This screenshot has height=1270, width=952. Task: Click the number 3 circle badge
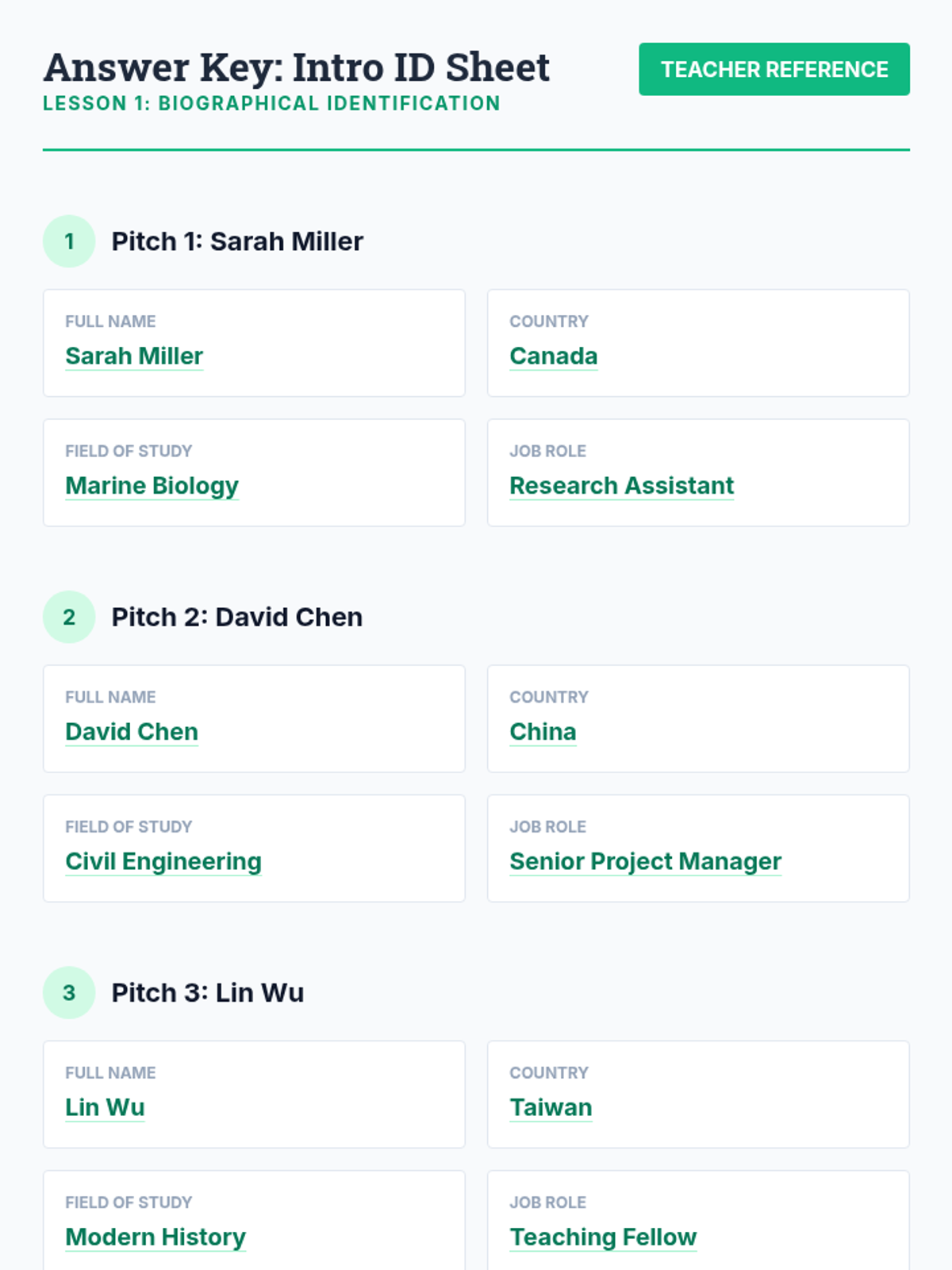click(69, 992)
